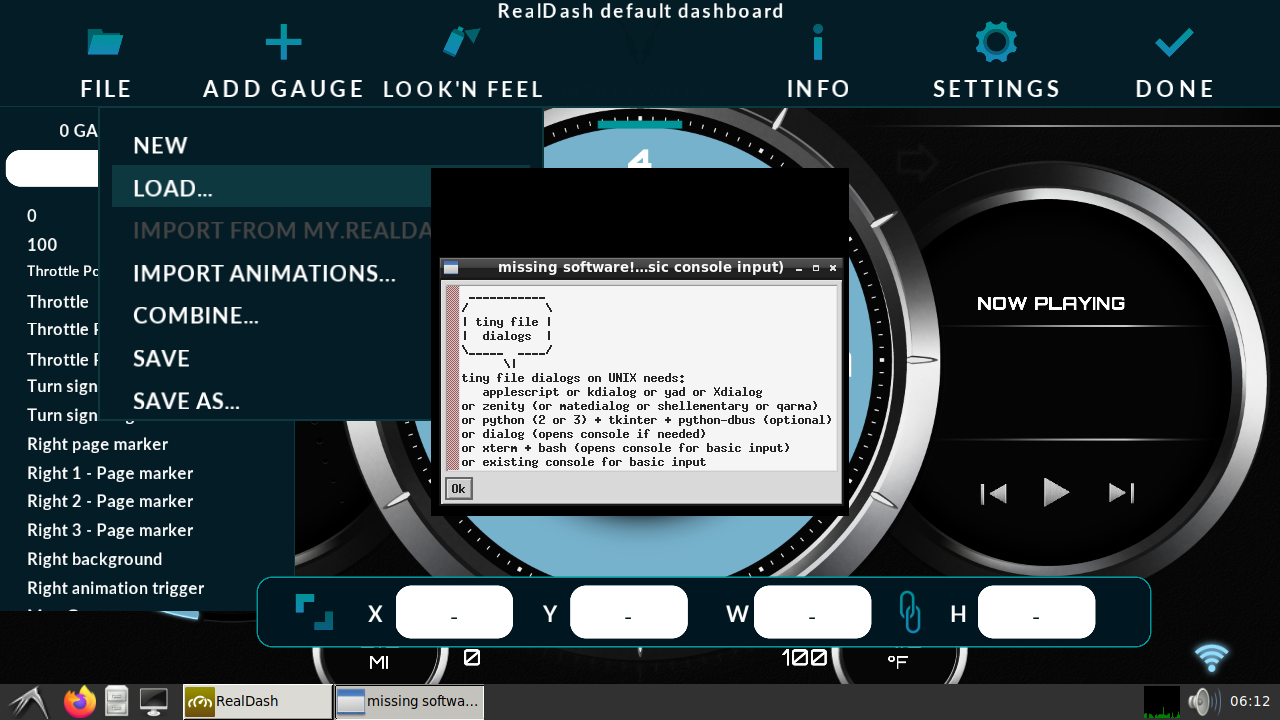Screen dimensions: 1280x720
Task: Click the H height field
Action: point(1036,612)
